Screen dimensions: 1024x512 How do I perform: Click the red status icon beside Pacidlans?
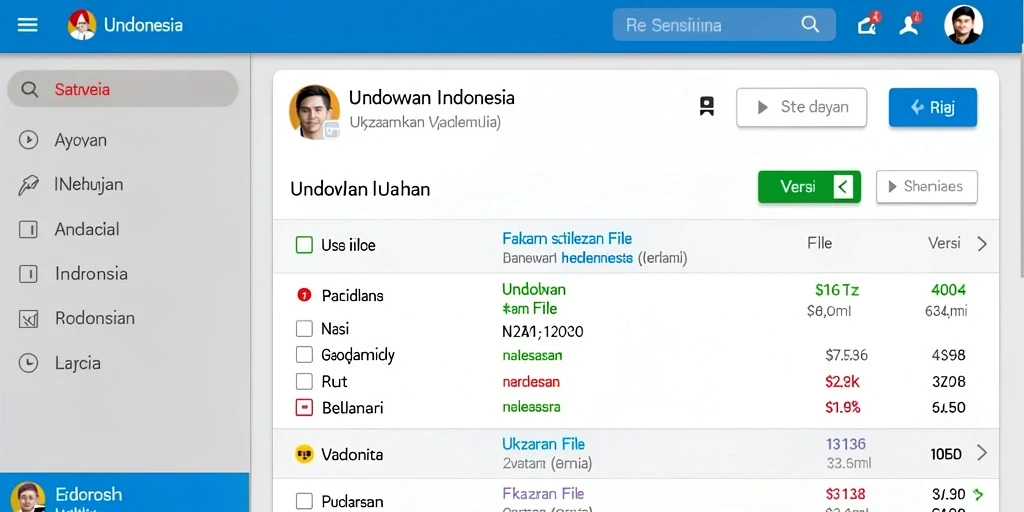click(x=304, y=295)
